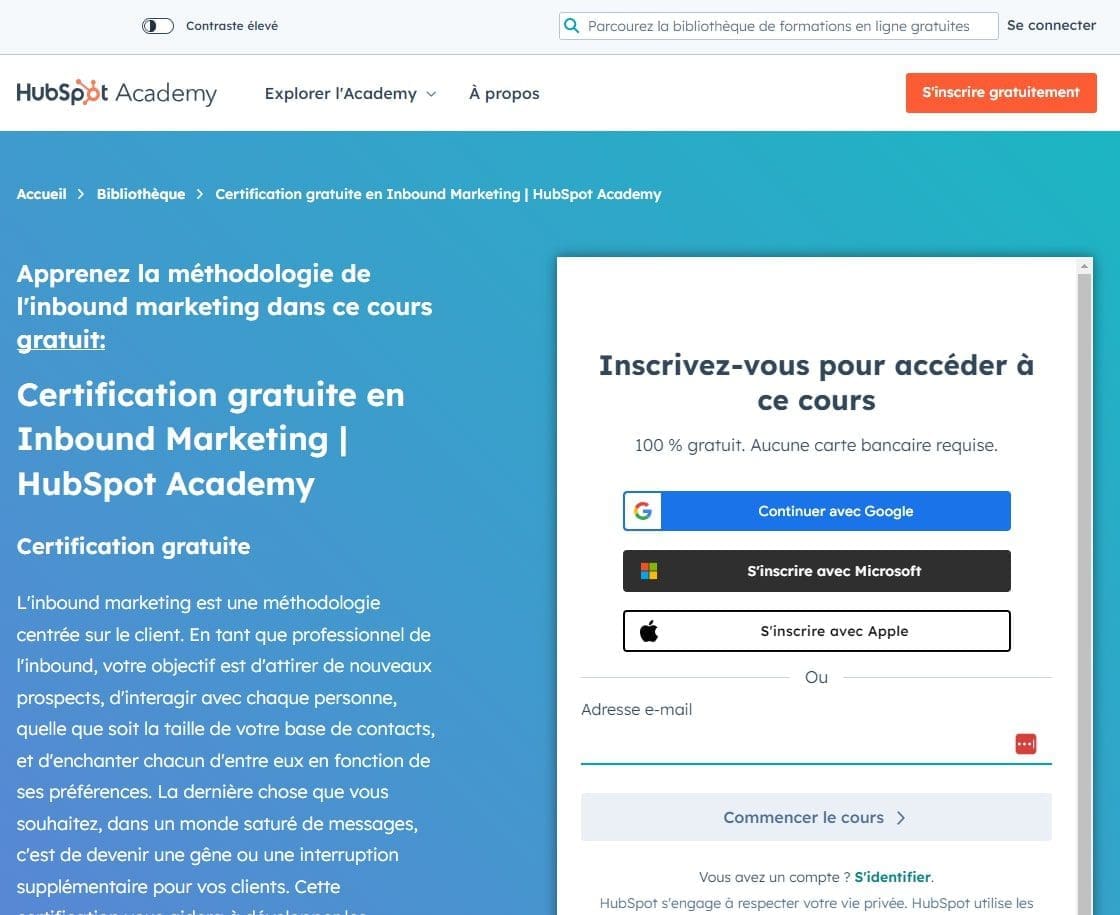Click the underlined word gratuit:
The image size is (1120, 915).
(x=61, y=339)
